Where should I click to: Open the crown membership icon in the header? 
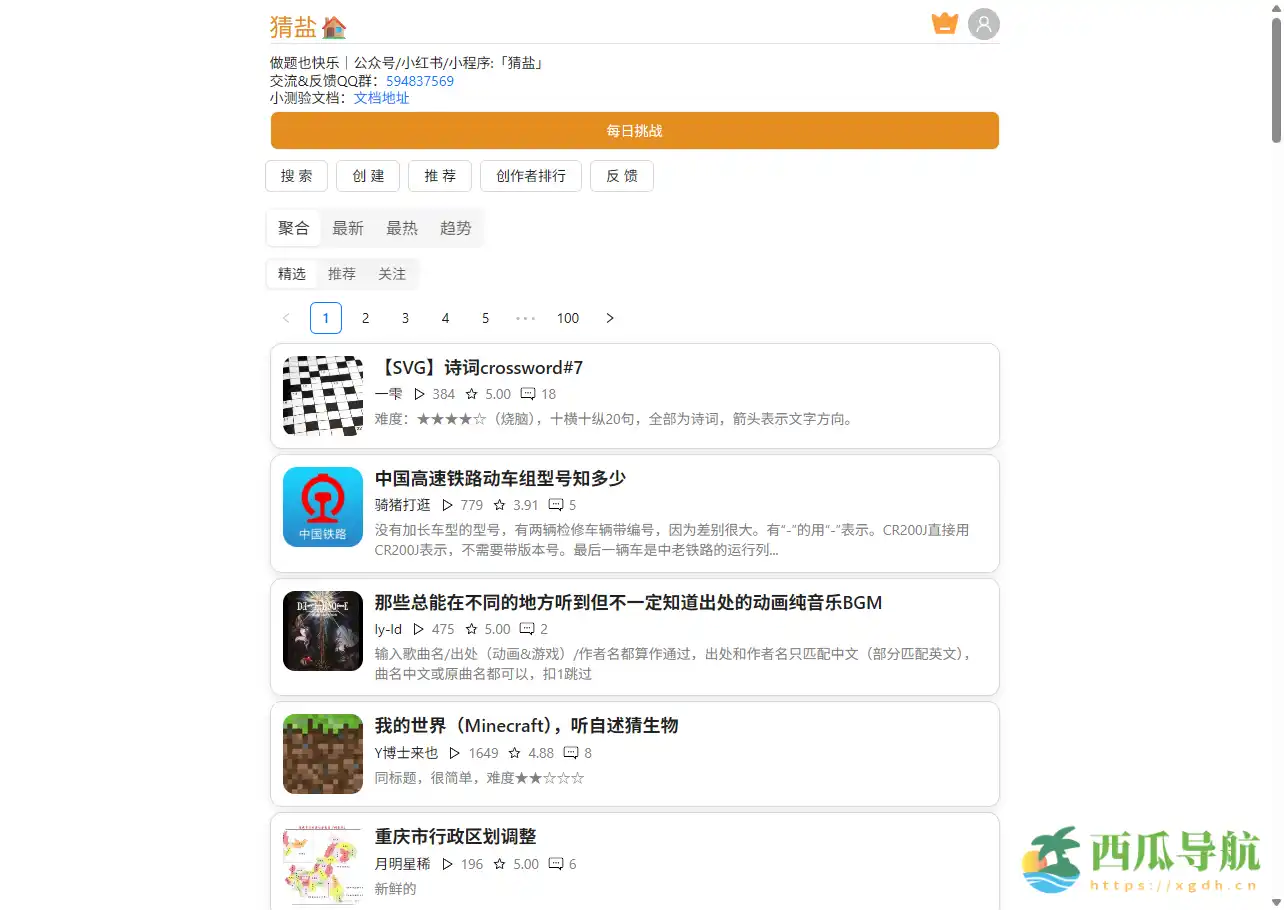point(944,22)
